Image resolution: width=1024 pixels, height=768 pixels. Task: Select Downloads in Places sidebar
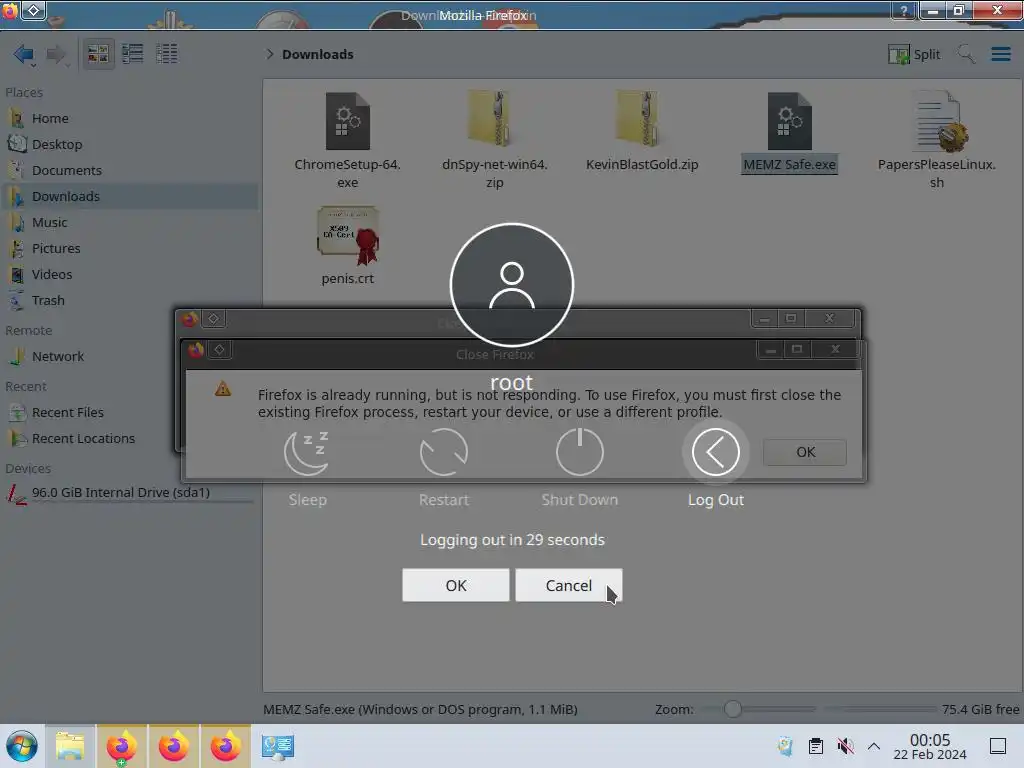pos(129,197)
